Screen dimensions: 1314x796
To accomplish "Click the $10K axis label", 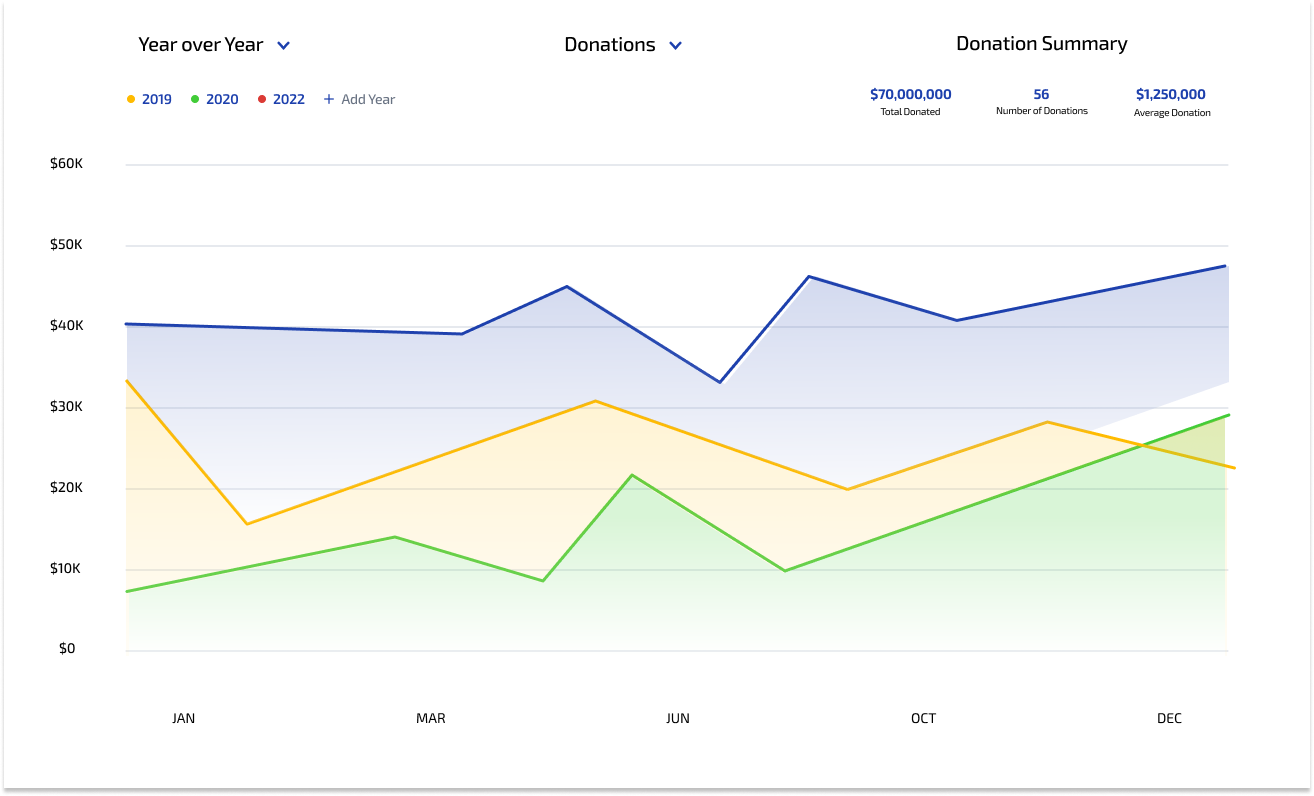I will click(x=66, y=568).
